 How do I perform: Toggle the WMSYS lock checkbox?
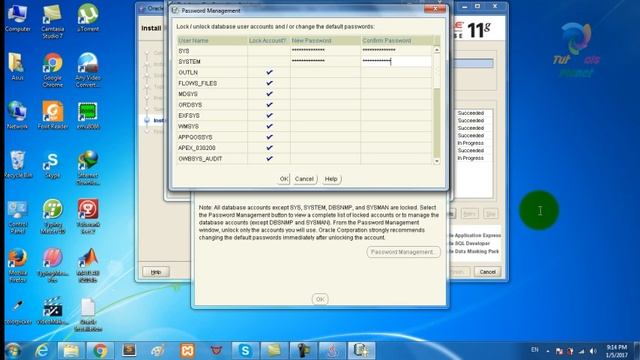coord(269,126)
